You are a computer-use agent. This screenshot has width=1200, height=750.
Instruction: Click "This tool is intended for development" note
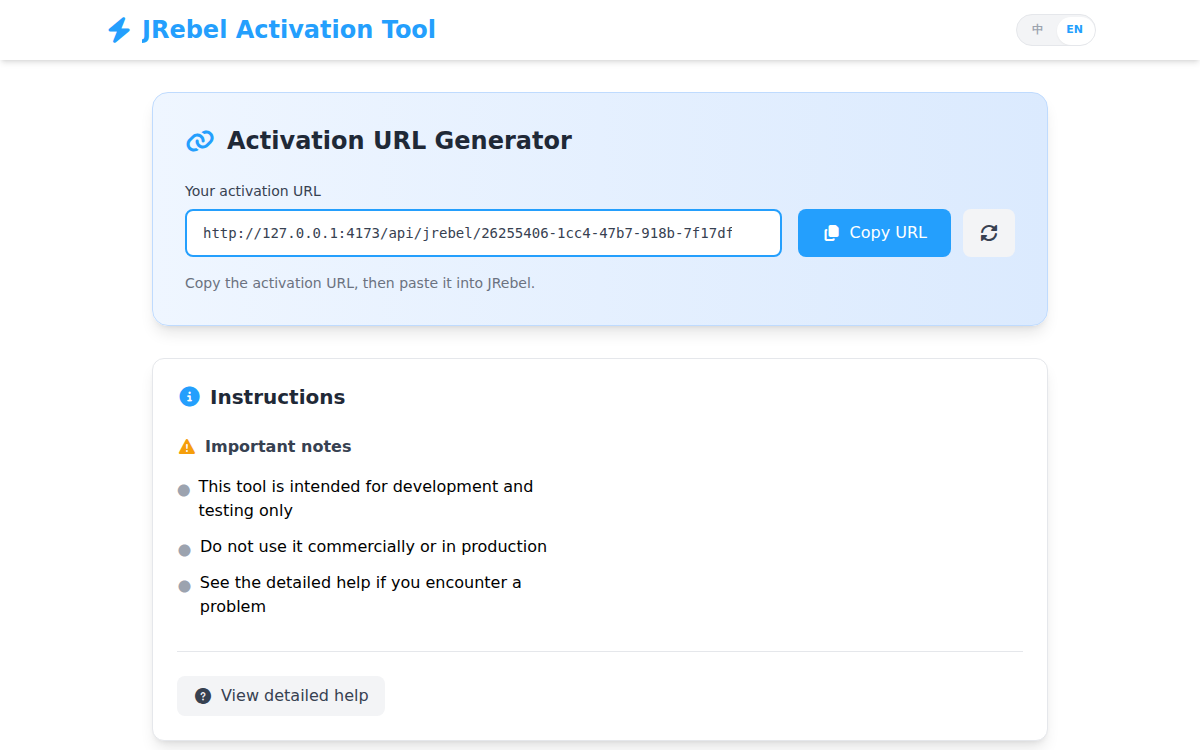pyautogui.click(x=366, y=498)
